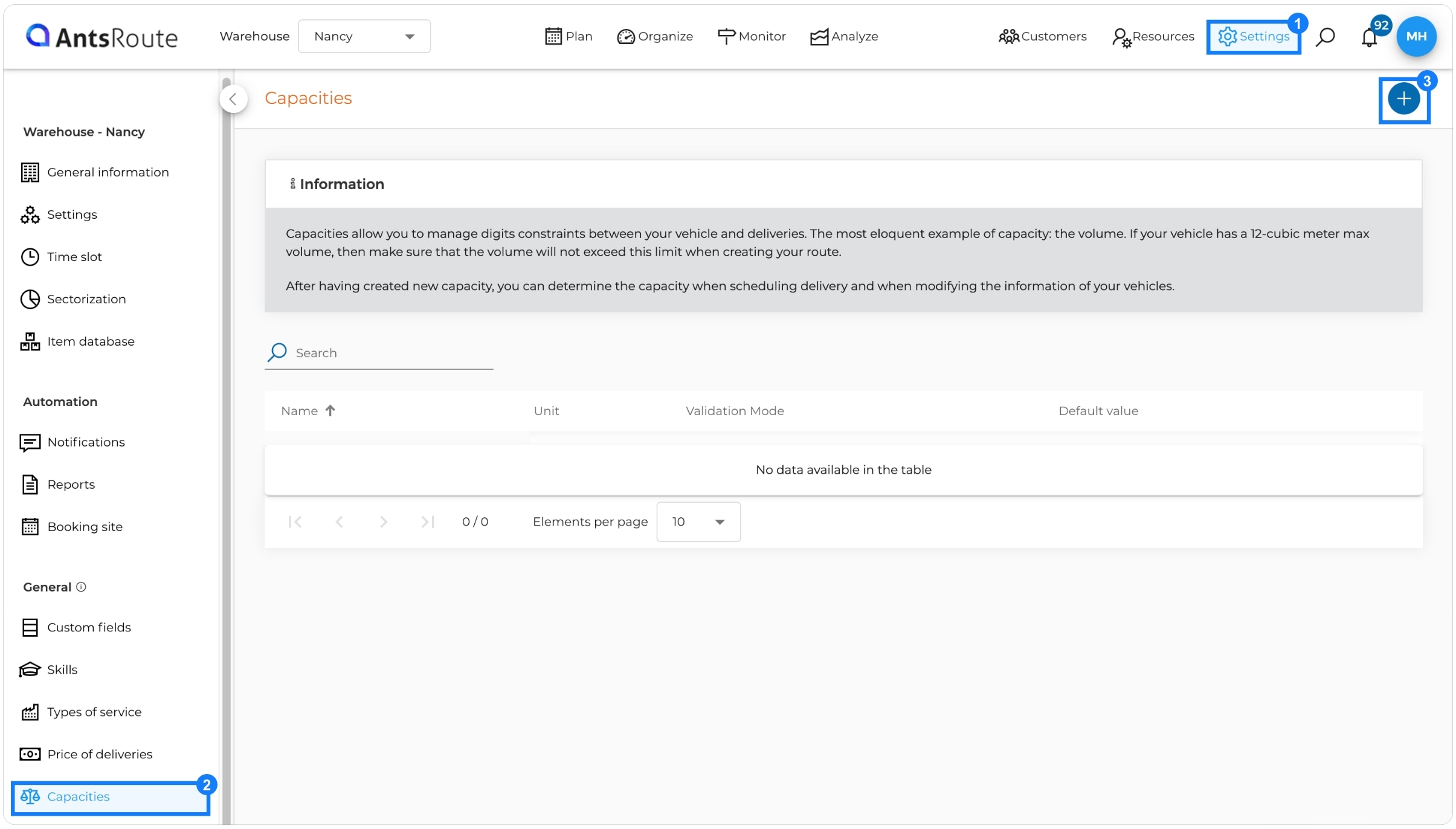Click the Reports document icon

[30, 485]
